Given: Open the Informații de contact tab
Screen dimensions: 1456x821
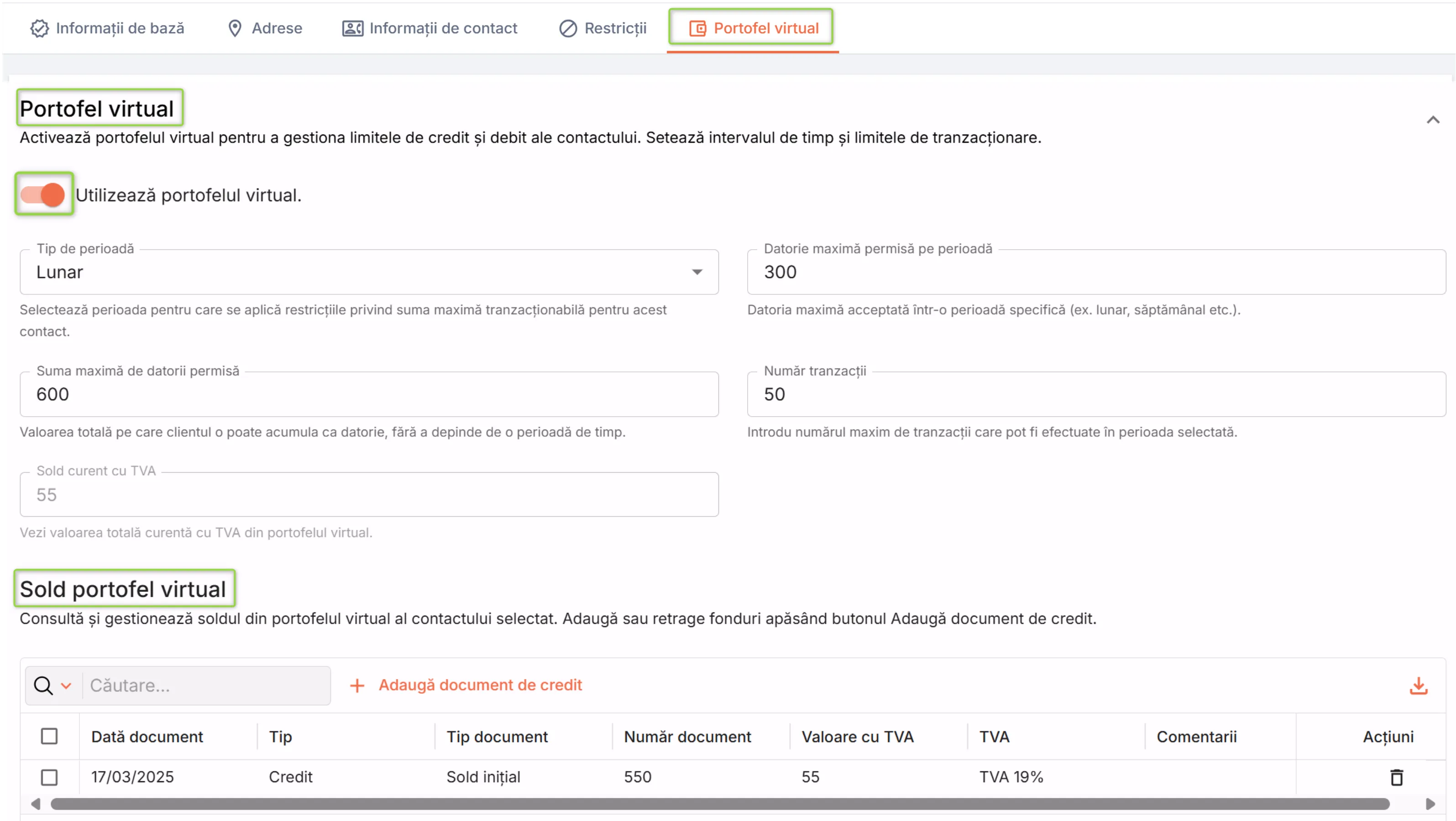Looking at the screenshot, I should tap(429, 28).
